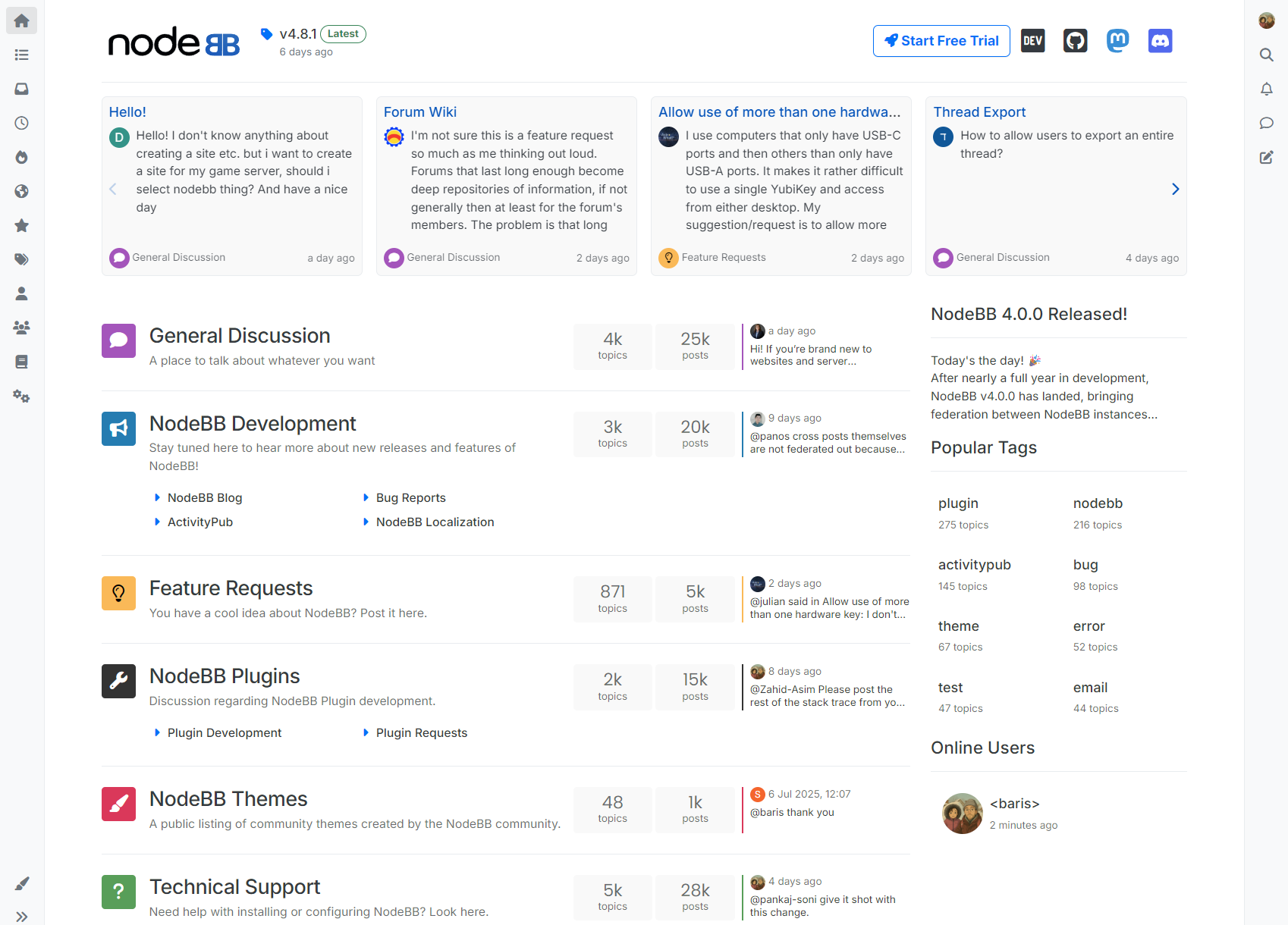1288x925 pixels.
Task: Open the Mastodon icon link in header
Action: point(1117,41)
